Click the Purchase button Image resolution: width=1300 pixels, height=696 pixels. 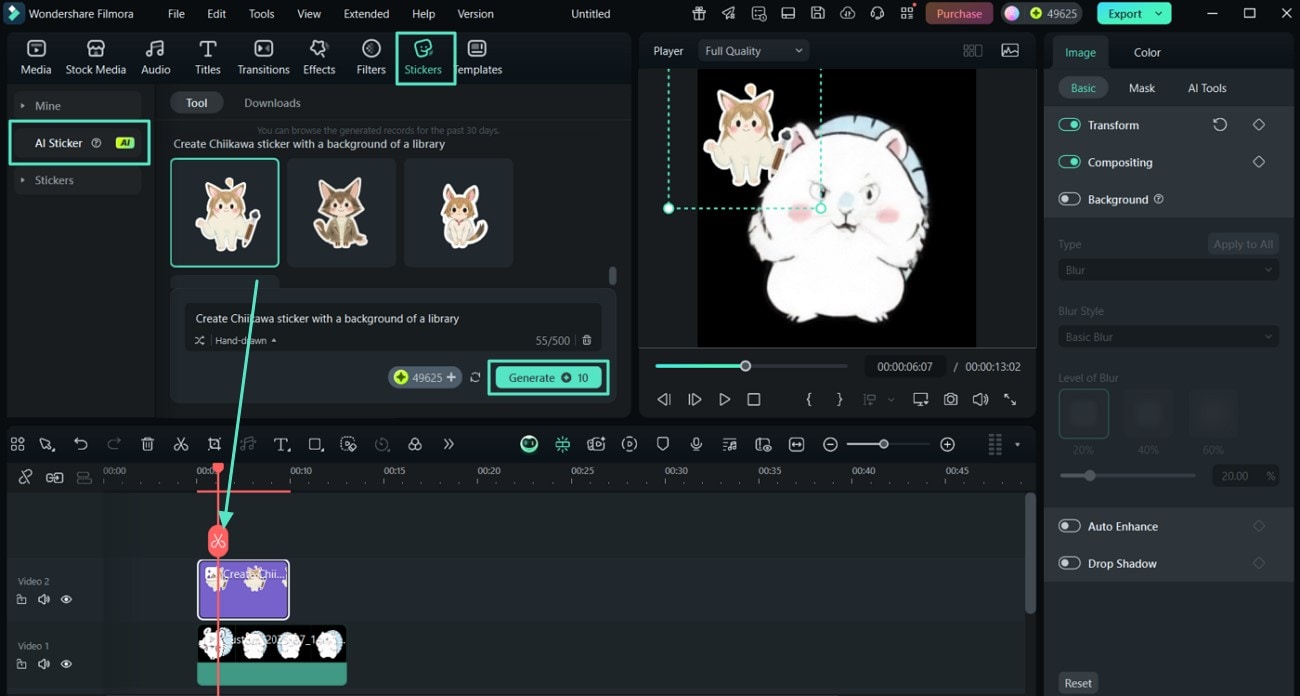(959, 14)
